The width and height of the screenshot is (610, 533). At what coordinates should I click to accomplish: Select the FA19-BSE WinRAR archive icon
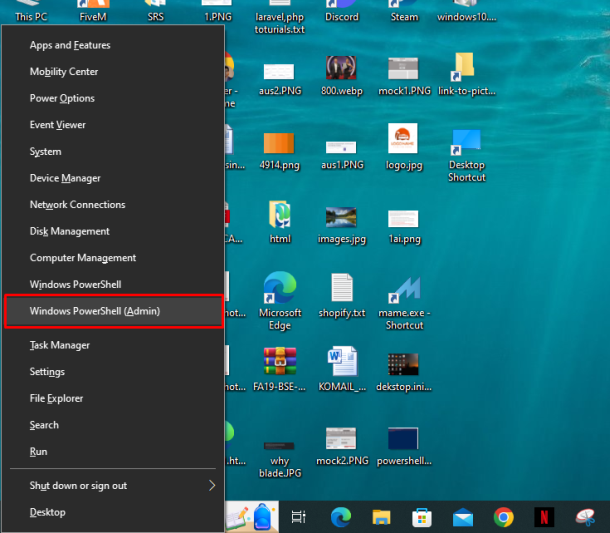coord(279,362)
